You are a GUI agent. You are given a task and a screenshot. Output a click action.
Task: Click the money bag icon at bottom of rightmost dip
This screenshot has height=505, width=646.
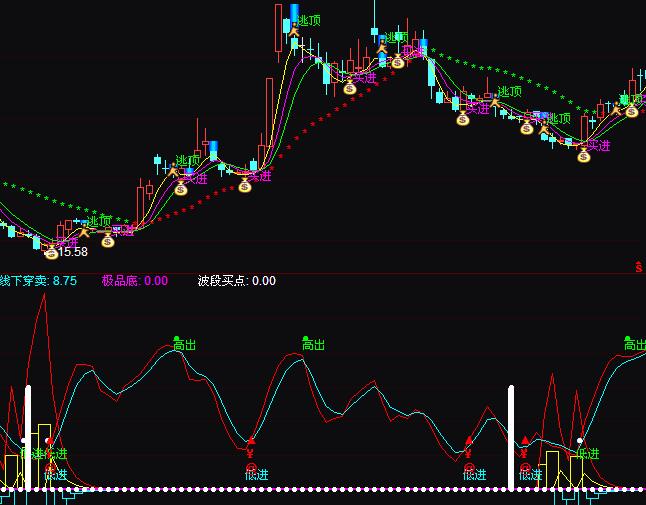pyautogui.click(x=584, y=156)
